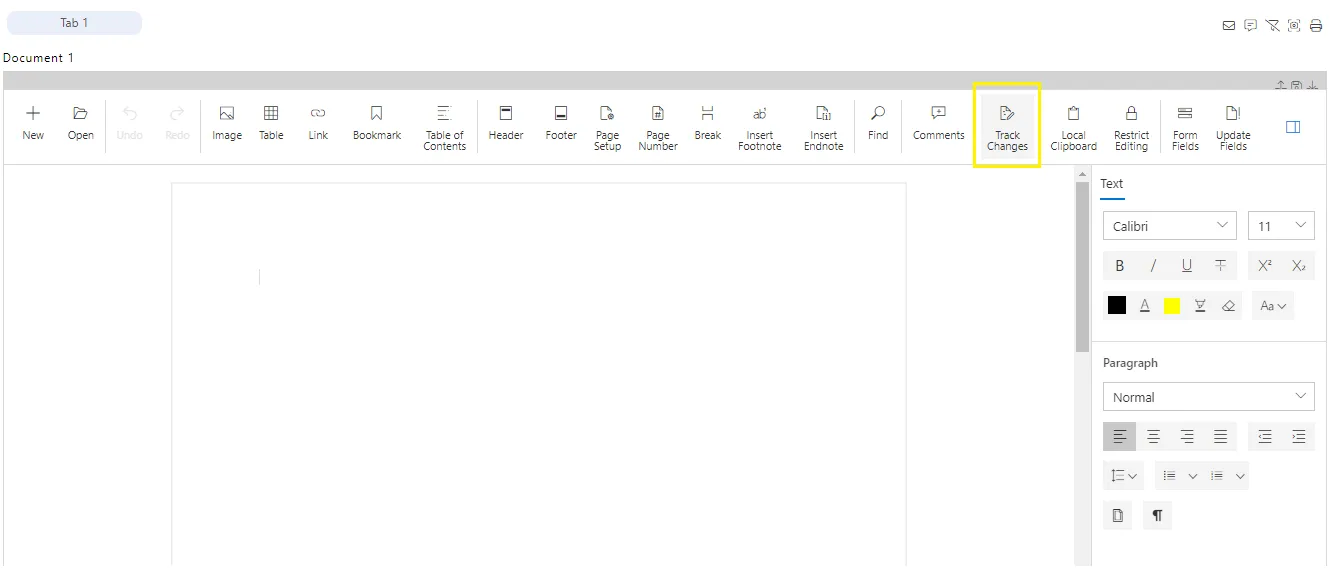Edit the Header

pyautogui.click(x=506, y=124)
